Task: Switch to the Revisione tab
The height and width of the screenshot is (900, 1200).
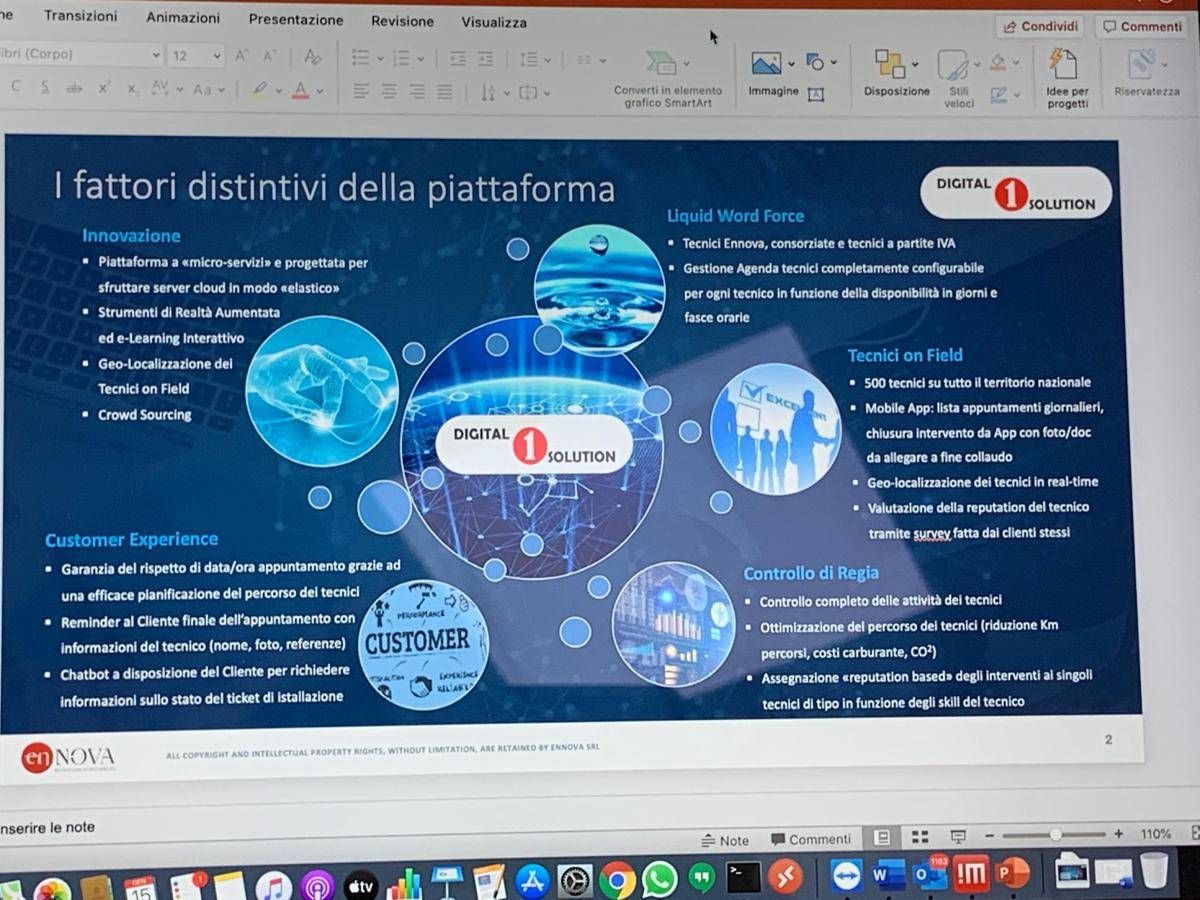Action: pyautogui.click(x=402, y=21)
